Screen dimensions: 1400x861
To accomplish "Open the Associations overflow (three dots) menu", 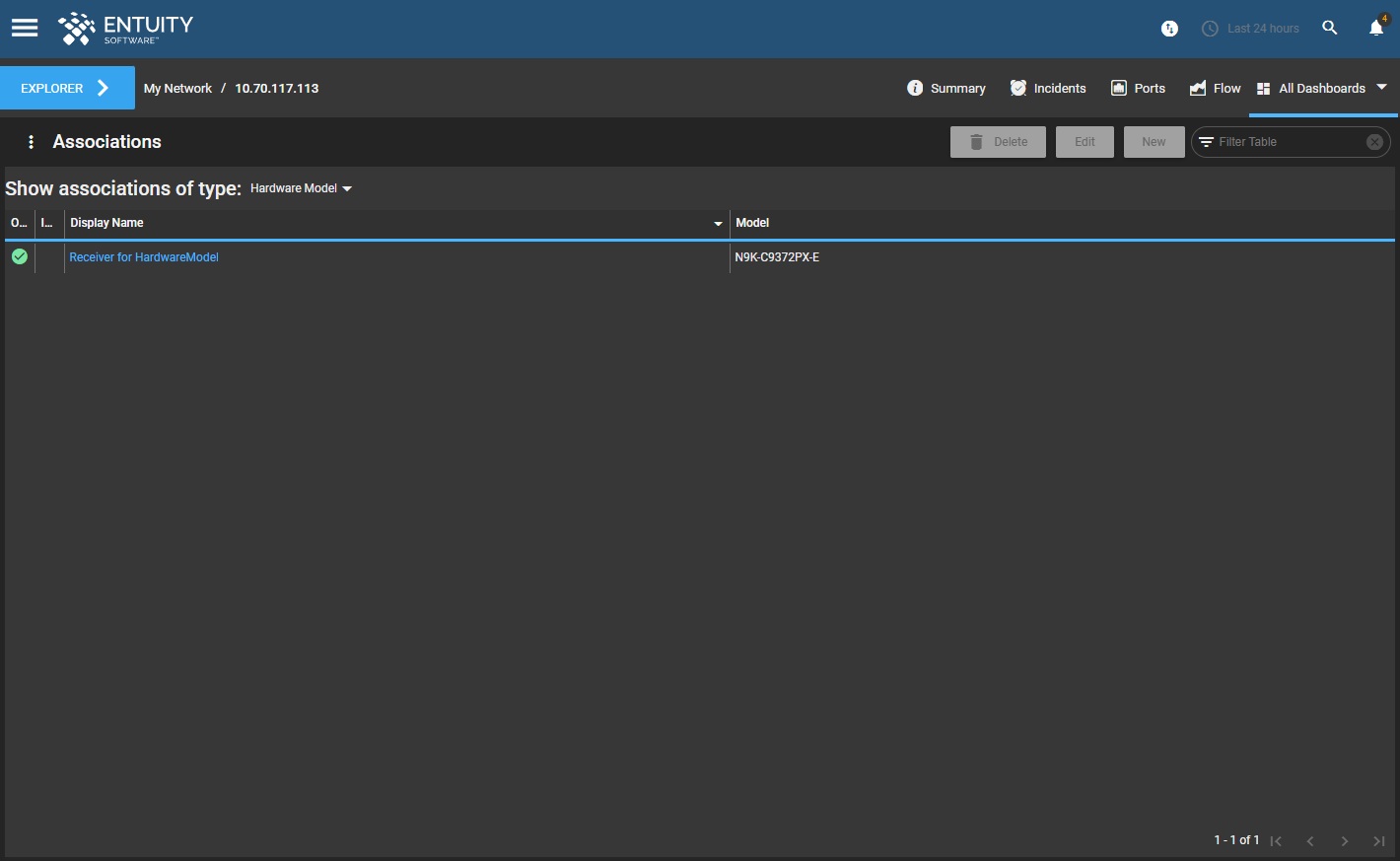I will [32, 142].
